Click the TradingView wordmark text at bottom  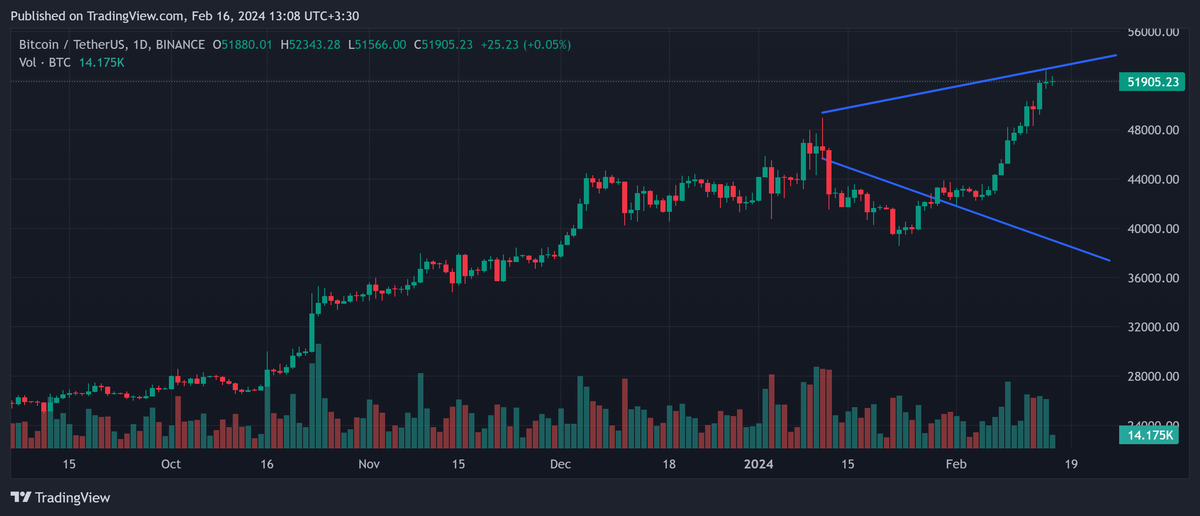pos(72,497)
